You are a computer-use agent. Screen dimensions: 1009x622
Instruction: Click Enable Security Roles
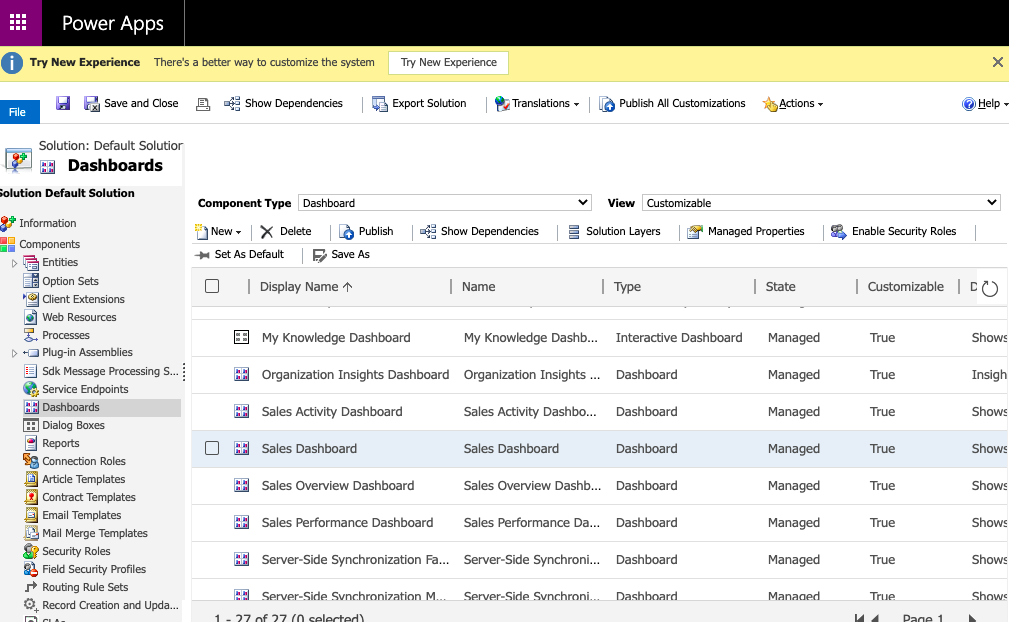893,232
